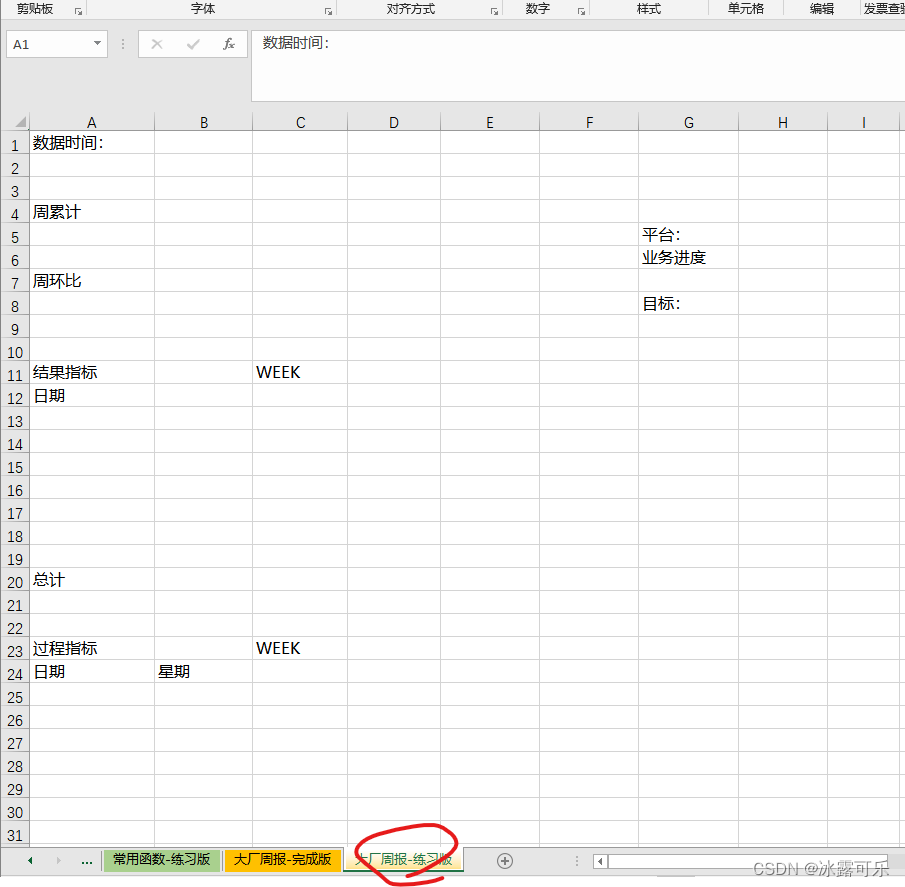Select column D header

pyautogui.click(x=394, y=122)
